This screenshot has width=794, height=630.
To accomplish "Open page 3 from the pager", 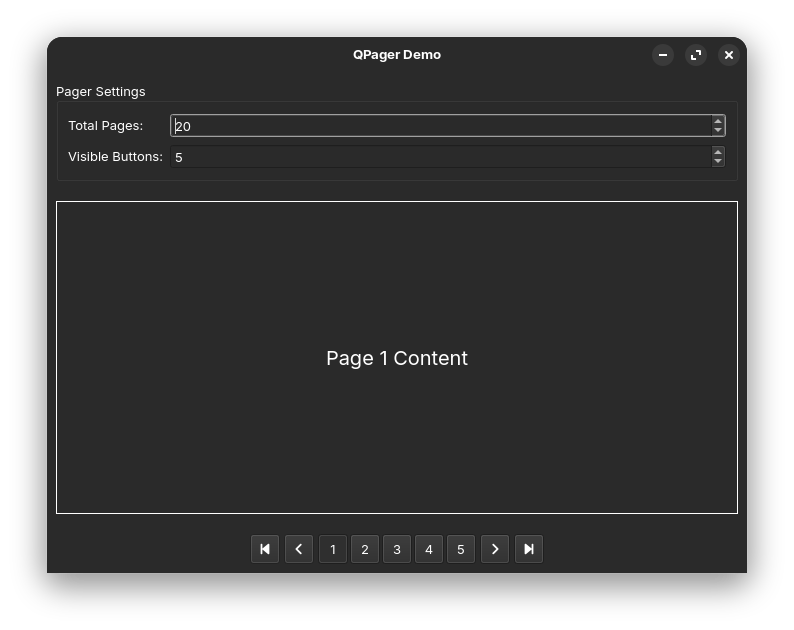I will click(397, 549).
